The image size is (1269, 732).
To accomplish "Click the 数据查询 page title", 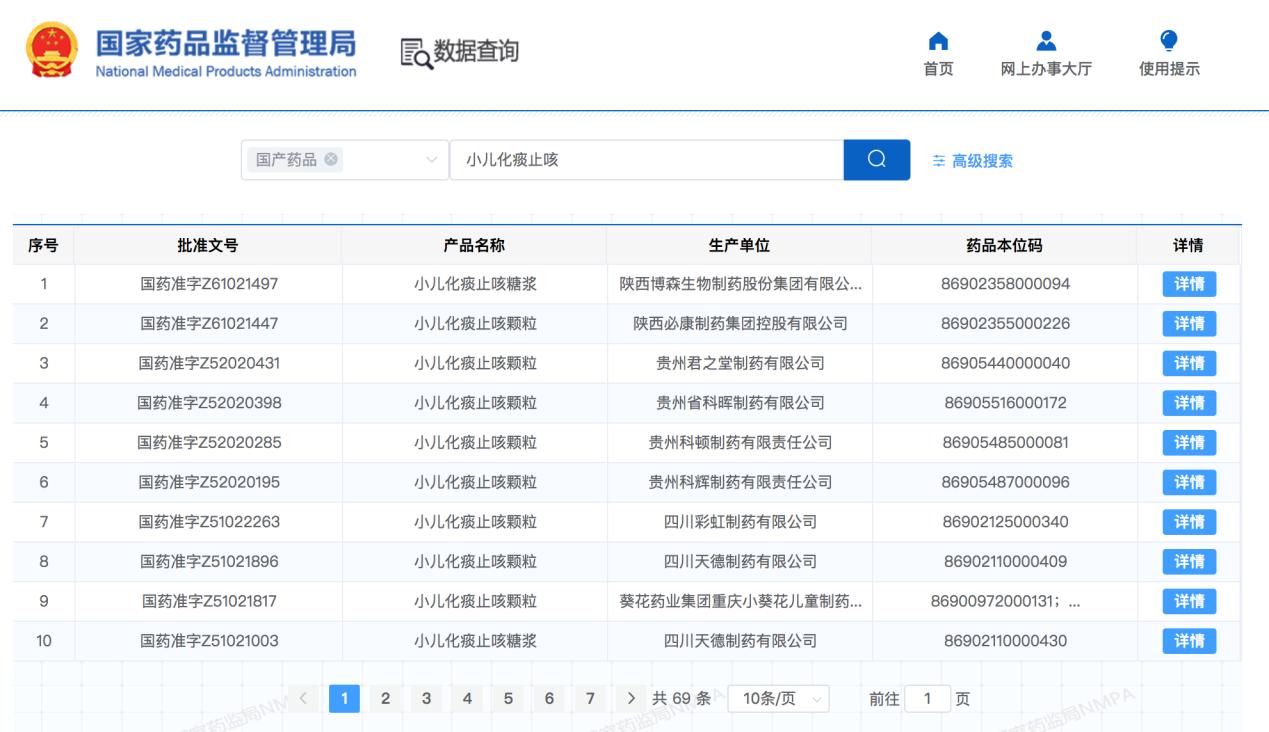I will tap(476, 52).
